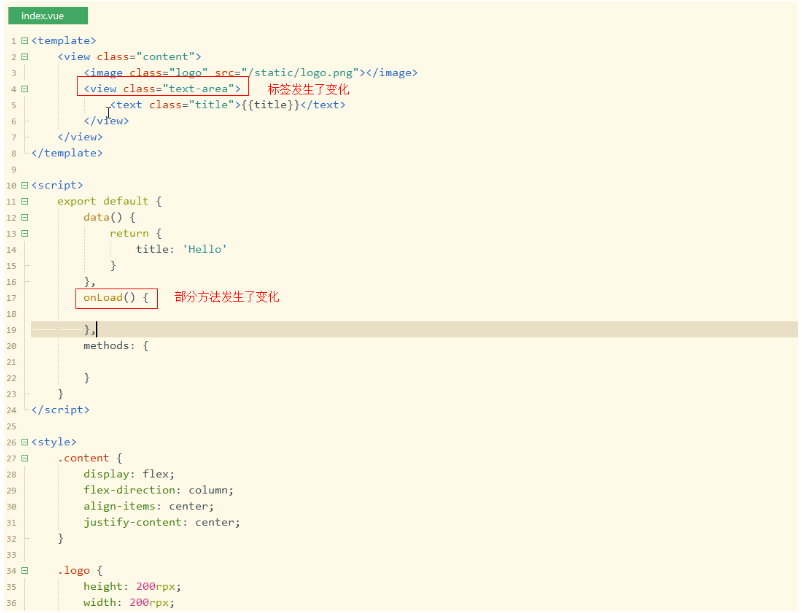
Task: Collapse the script block on line 10
Action: click(x=25, y=185)
